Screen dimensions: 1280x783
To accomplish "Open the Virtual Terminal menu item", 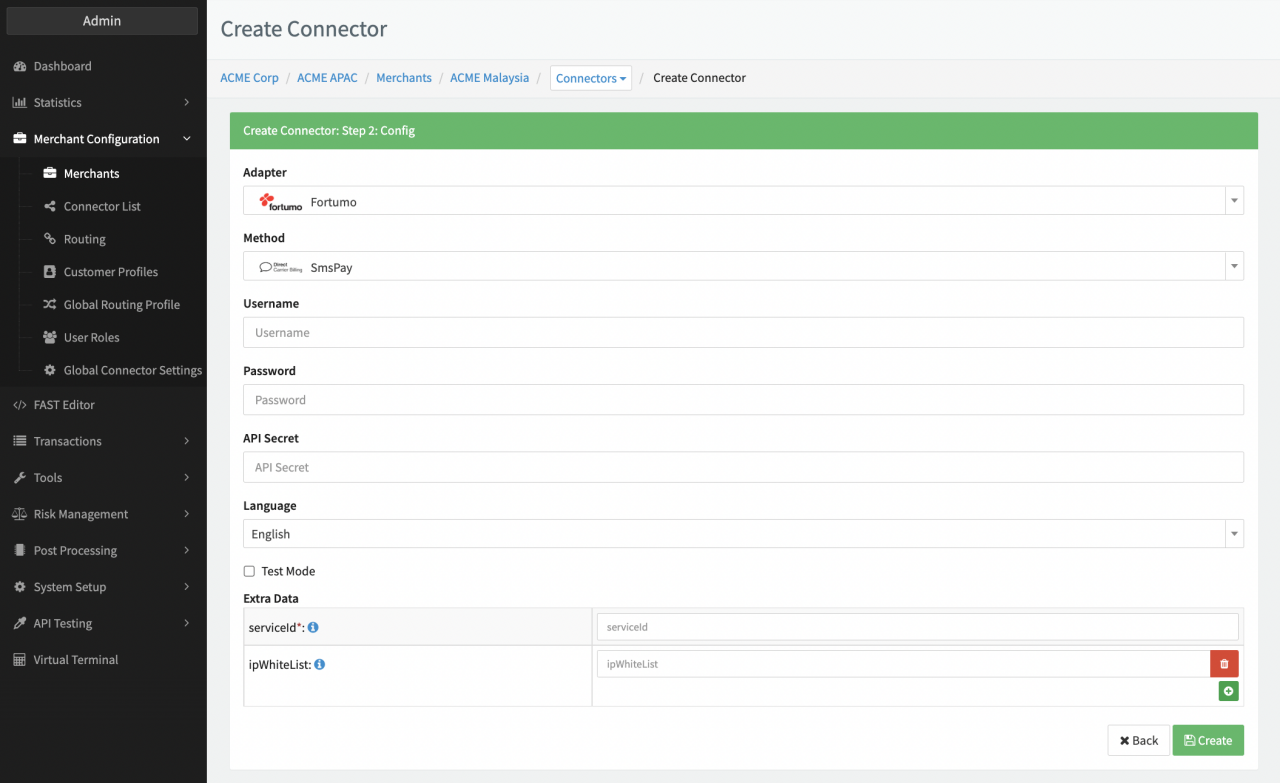I will coord(75,660).
